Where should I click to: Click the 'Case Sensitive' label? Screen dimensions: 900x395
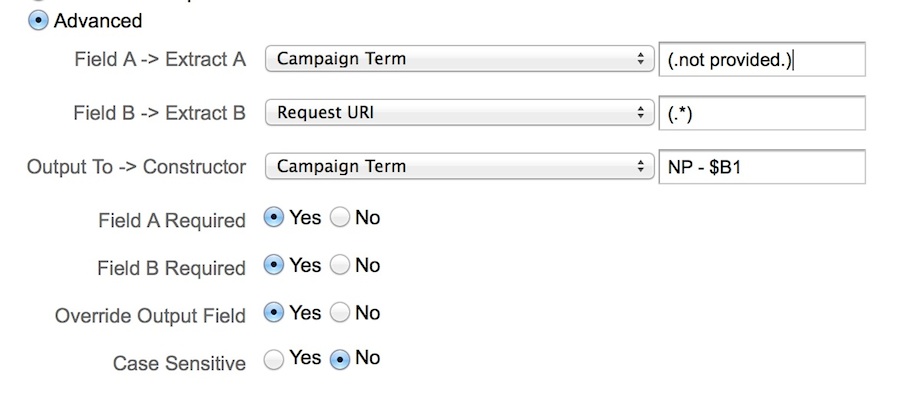pos(179,363)
